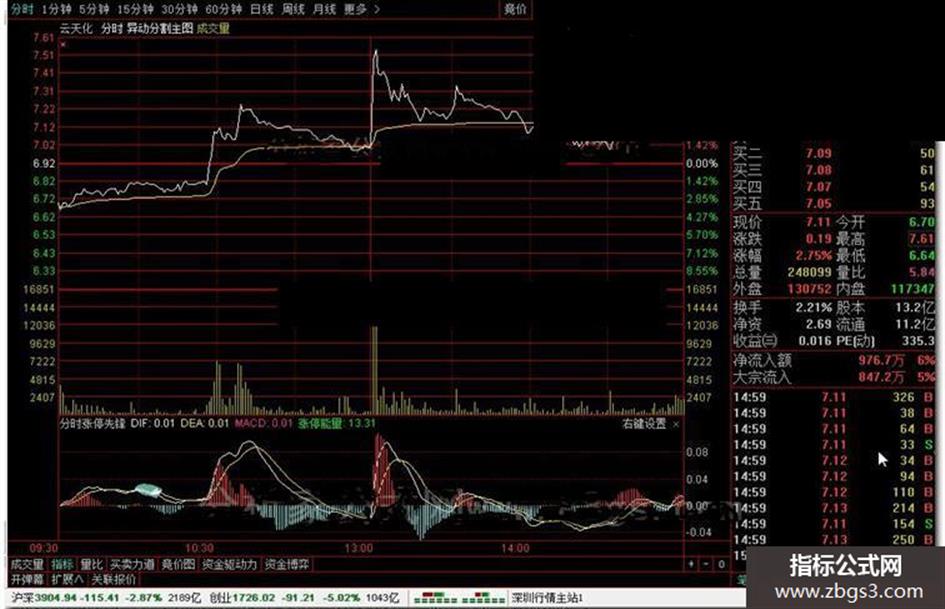Select the 指标 bottom tab

click(63, 565)
